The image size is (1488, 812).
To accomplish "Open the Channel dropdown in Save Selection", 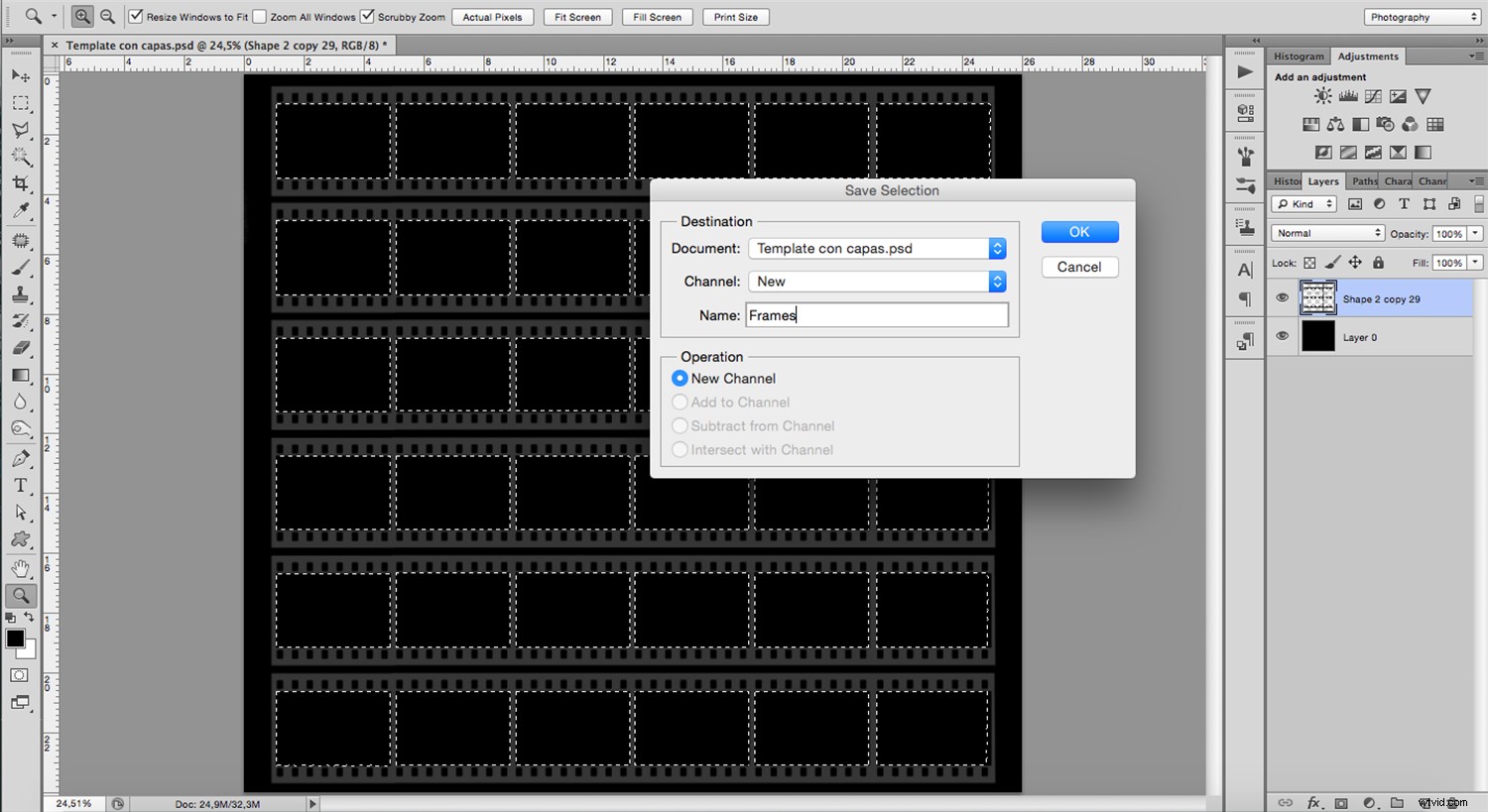I will coord(997,282).
